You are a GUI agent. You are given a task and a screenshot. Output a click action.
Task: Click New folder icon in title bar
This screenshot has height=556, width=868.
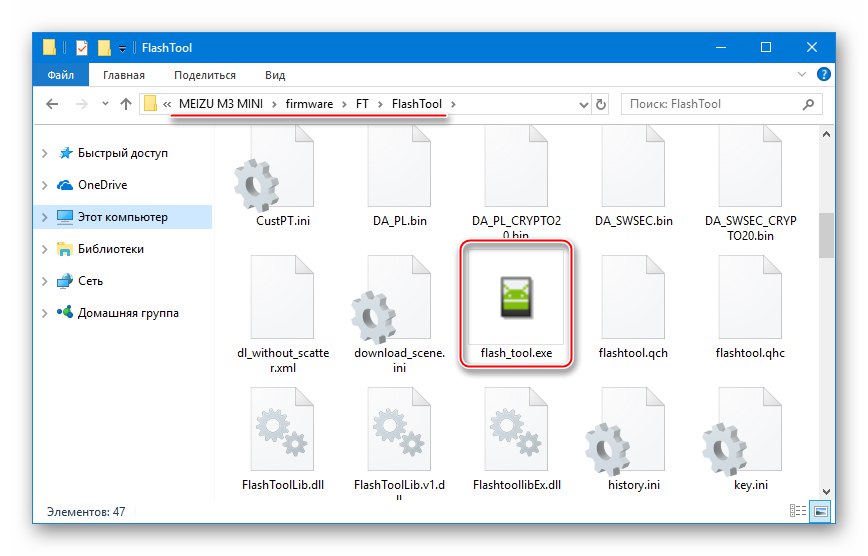[x=104, y=48]
